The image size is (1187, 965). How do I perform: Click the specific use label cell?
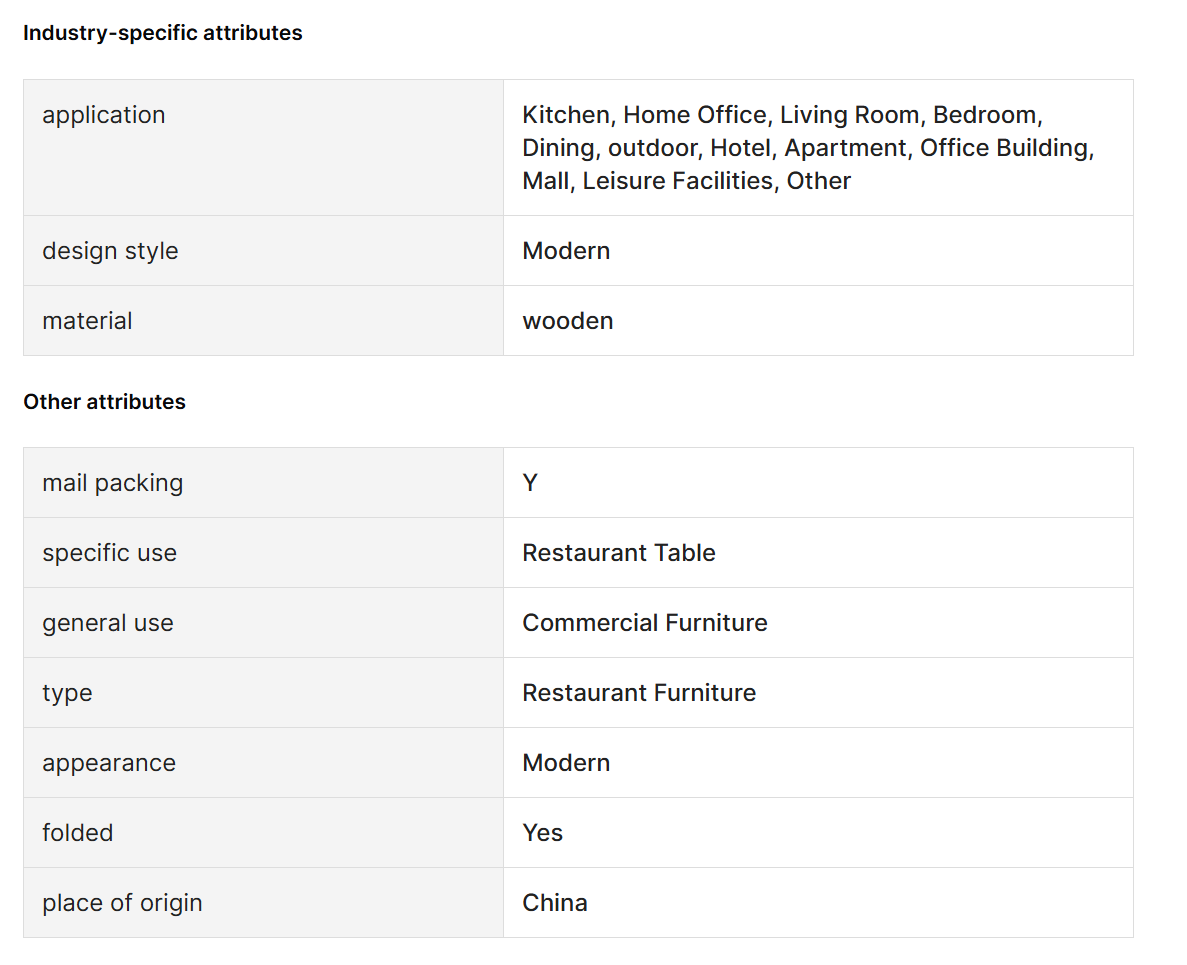(x=263, y=553)
